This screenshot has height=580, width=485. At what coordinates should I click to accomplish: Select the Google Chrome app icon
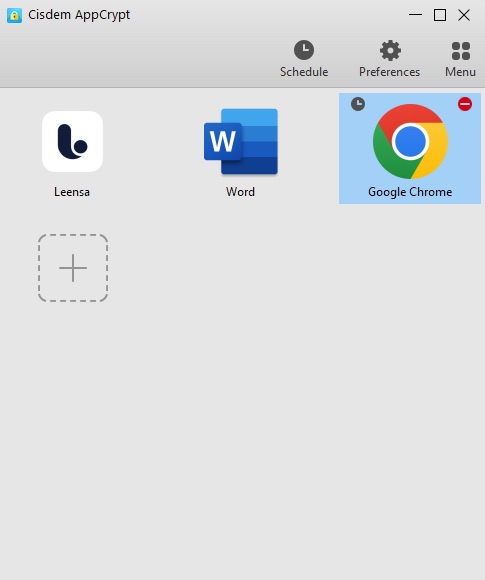coord(410,141)
